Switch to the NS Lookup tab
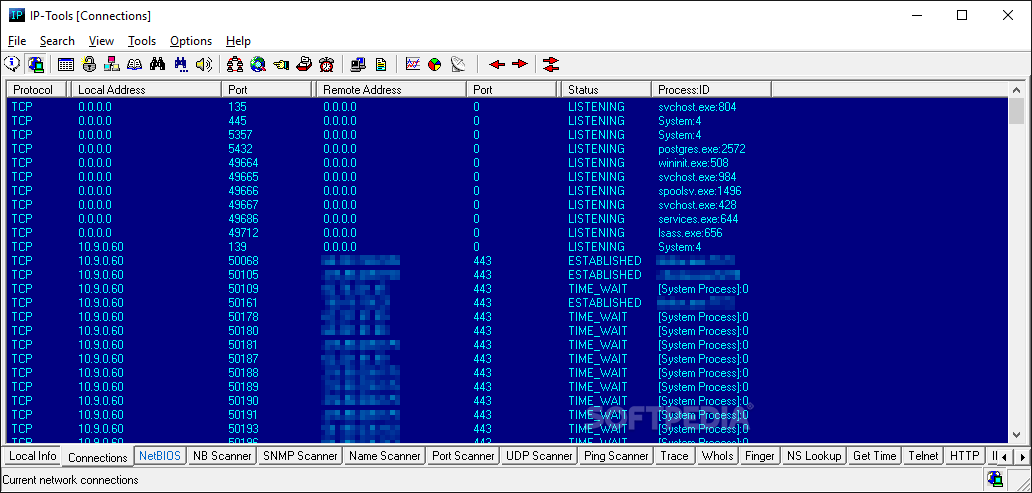 814,455
